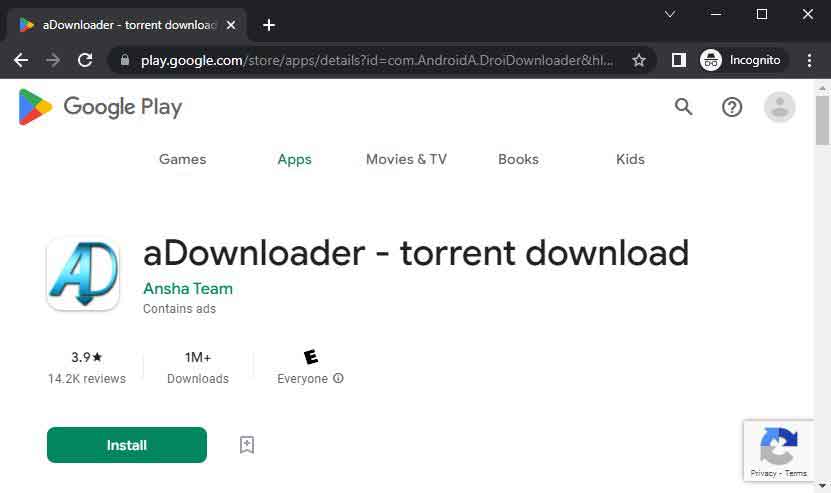The width and height of the screenshot is (831, 493).
Task: Open the account avatar menu
Action: coord(779,107)
